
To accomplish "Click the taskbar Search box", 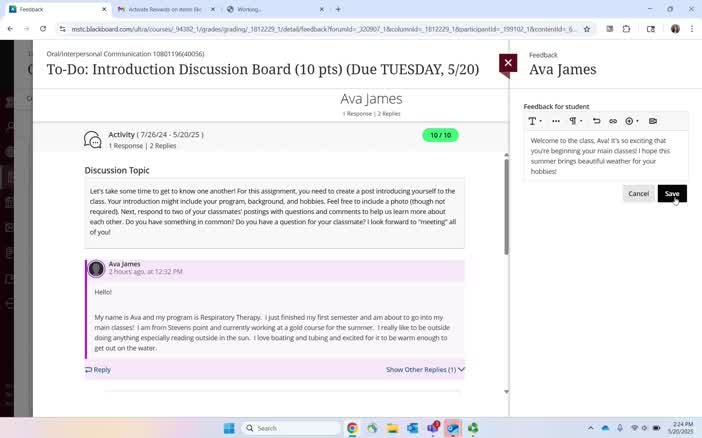I will click(x=291, y=428).
